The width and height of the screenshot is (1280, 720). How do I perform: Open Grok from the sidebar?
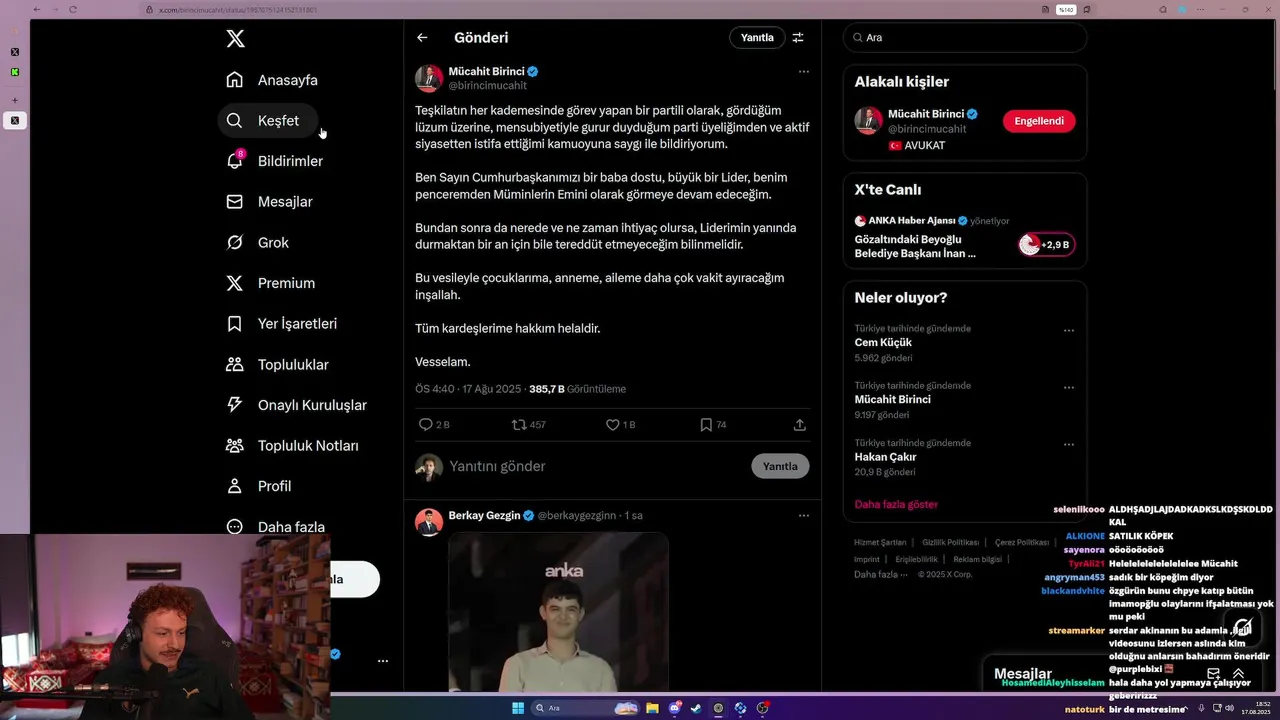pyautogui.click(x=258, y=243)
